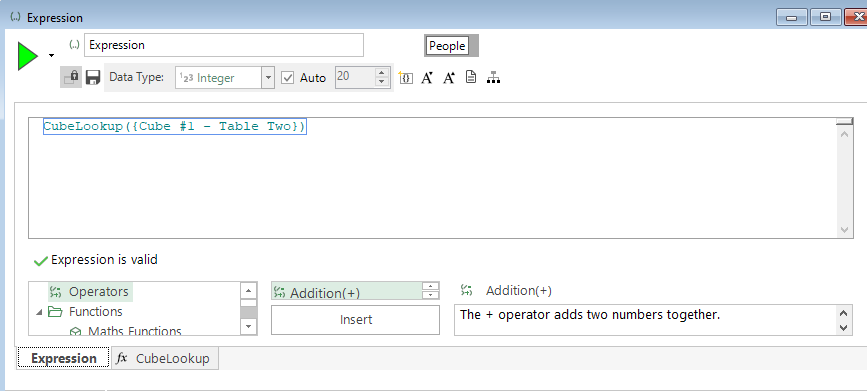Click the editor vertical scrollbar up arrow
Image resolution: width=867 pixels, height=391 pixels.
(x=844, y=134)
